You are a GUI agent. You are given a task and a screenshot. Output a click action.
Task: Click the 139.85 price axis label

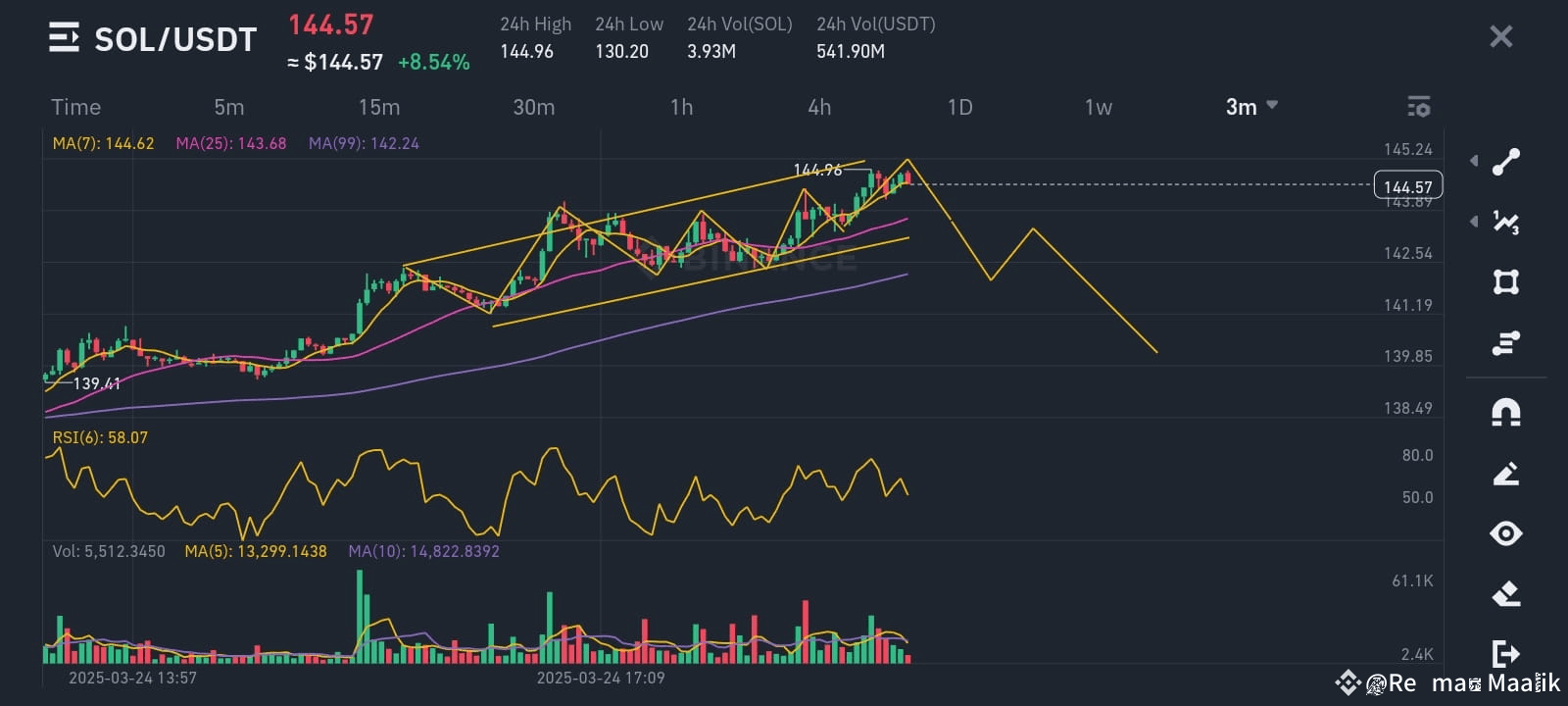tap(1407, 356)
